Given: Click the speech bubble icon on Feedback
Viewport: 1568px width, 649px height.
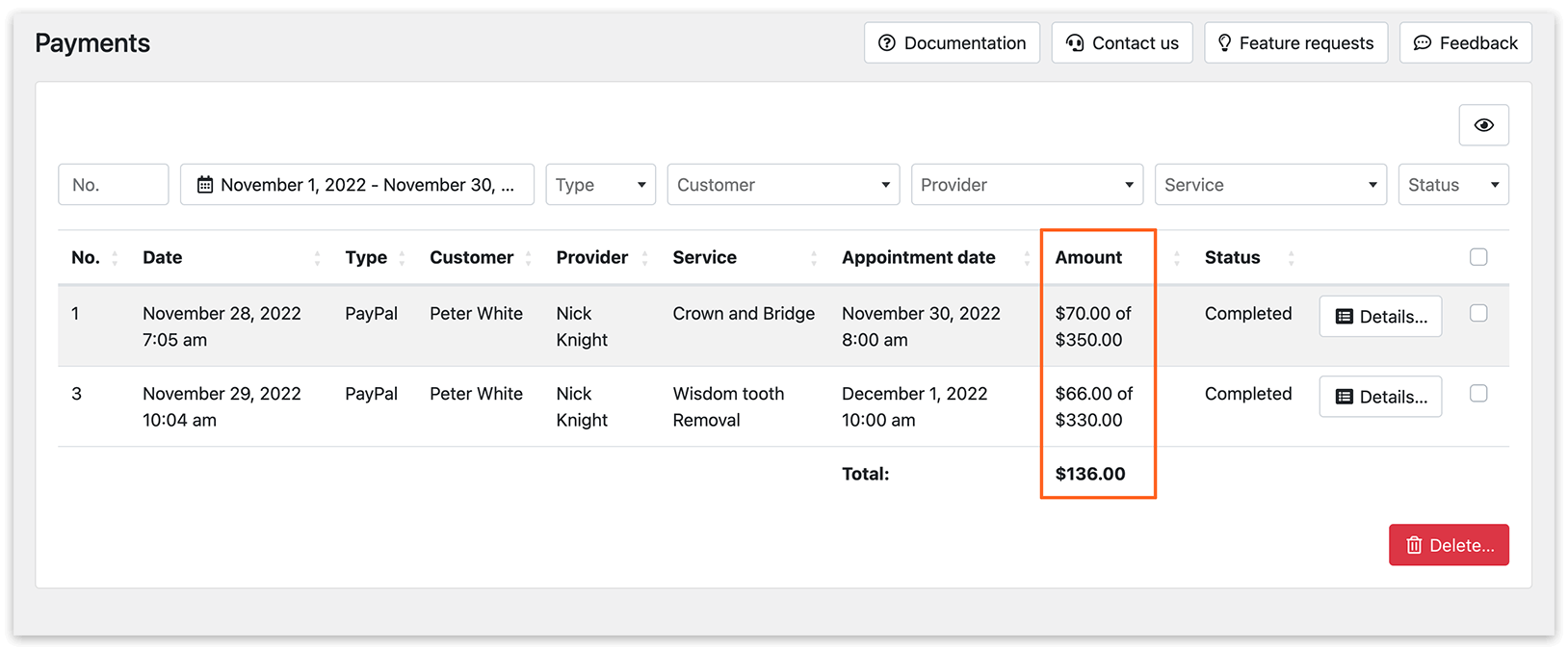Looking at the screenshot, I should pyautogui.click(x=1423, y=43).
